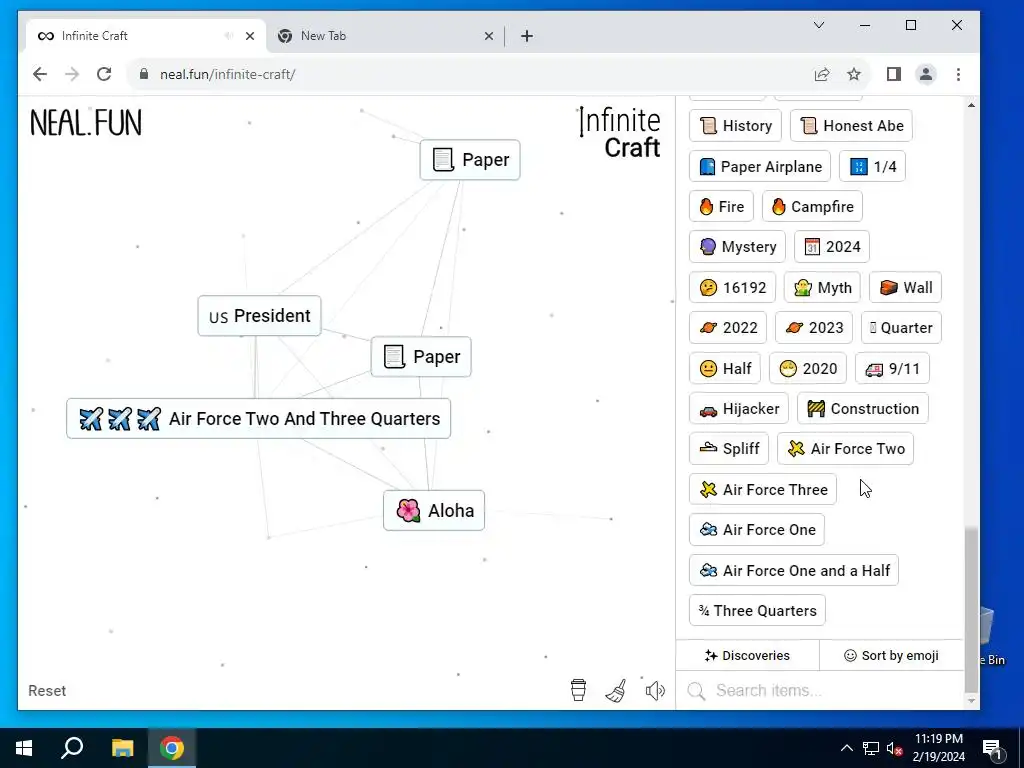Viewport: 1024px width, 768px height.
Task: Select the 2023 item
Action: coord(814,328)
